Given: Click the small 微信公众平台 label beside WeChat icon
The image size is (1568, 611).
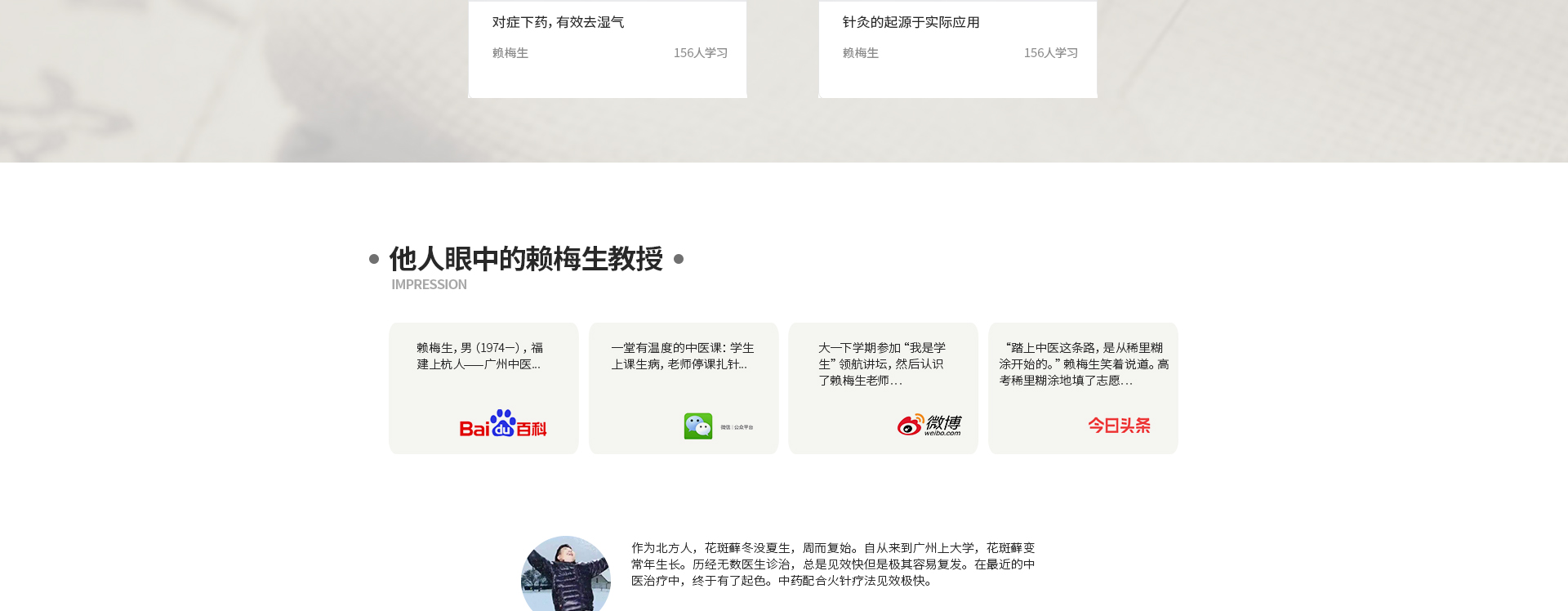Looking at the screenshot, I should tap(737, 427).
